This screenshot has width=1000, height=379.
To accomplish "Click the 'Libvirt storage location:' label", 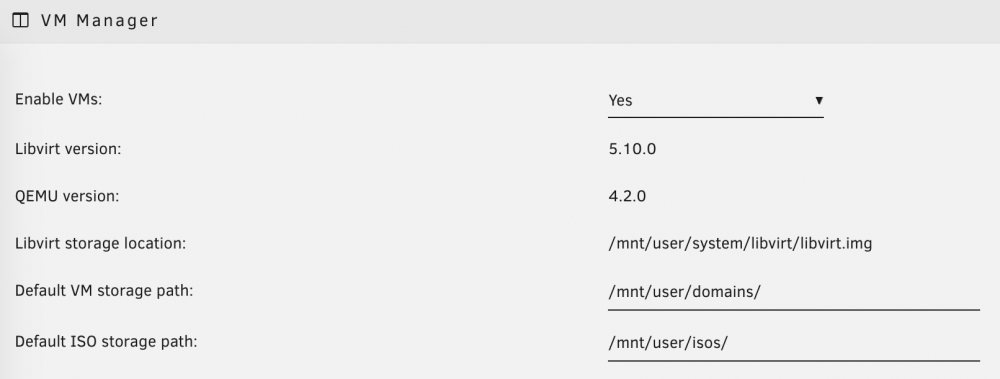I will 101,244.
